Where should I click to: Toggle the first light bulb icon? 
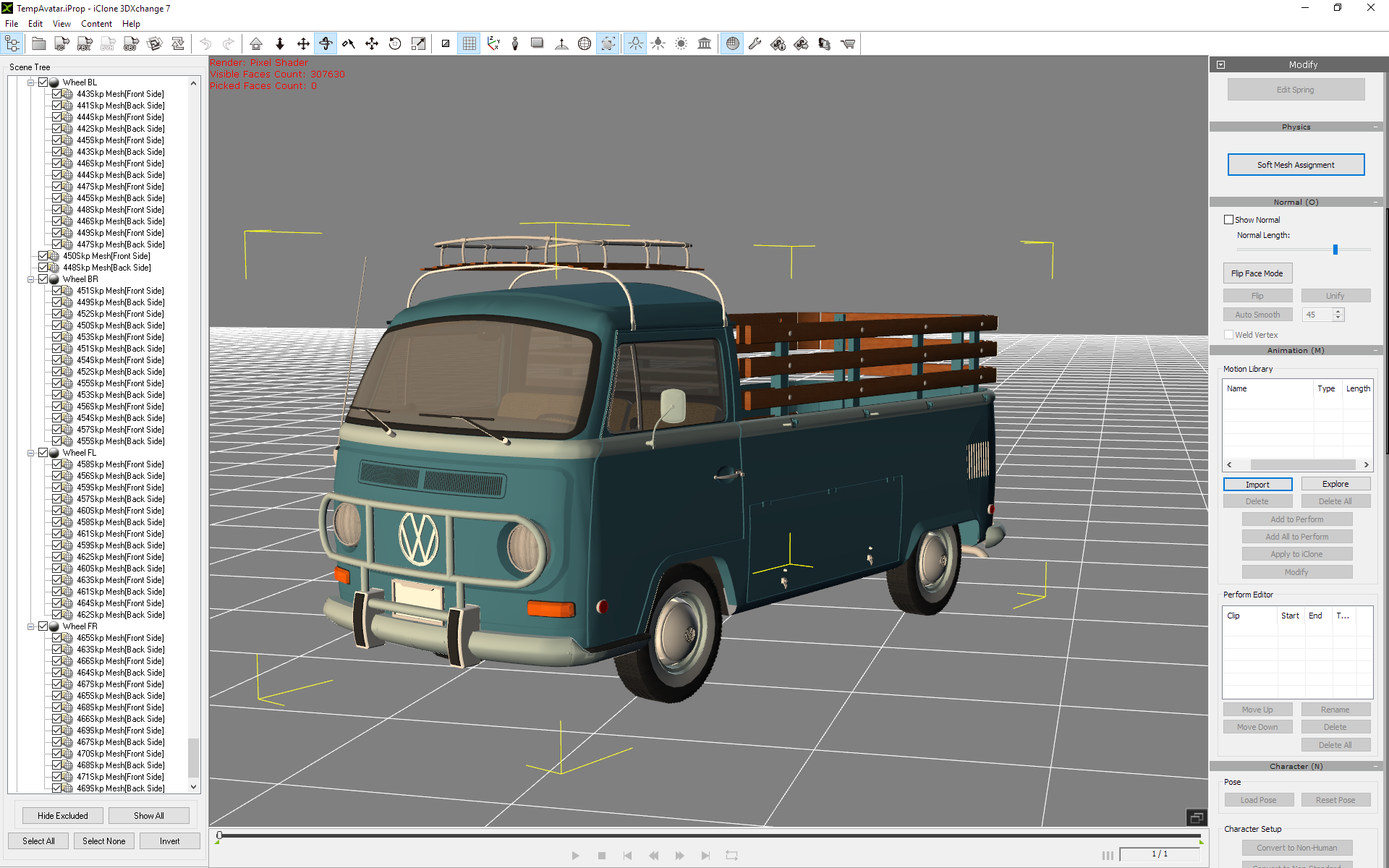(635, 44)
